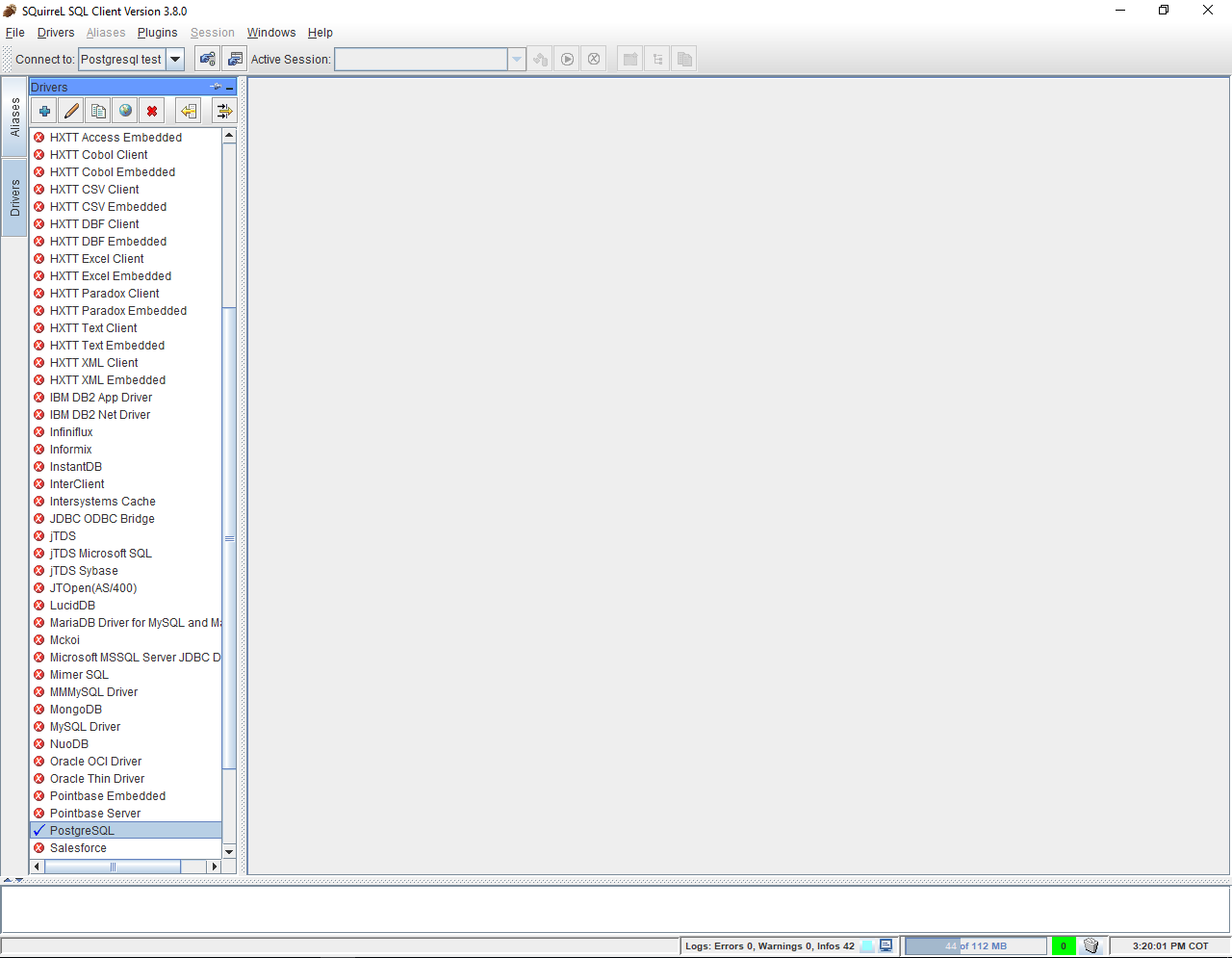Viewport: 1232px width, 958px height.
Task: Click the horizontal scrollbar thumb under driver list
Action: pos(113,867)
